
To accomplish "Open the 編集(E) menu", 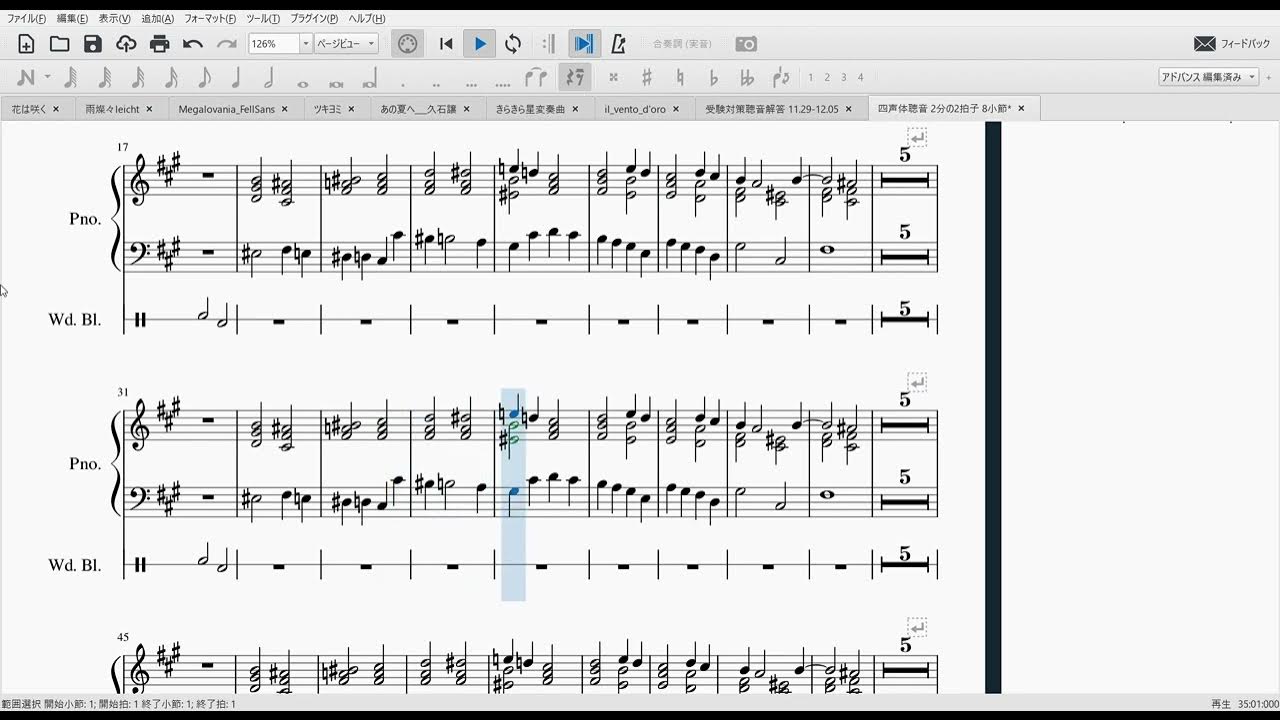I will (72, 19).
